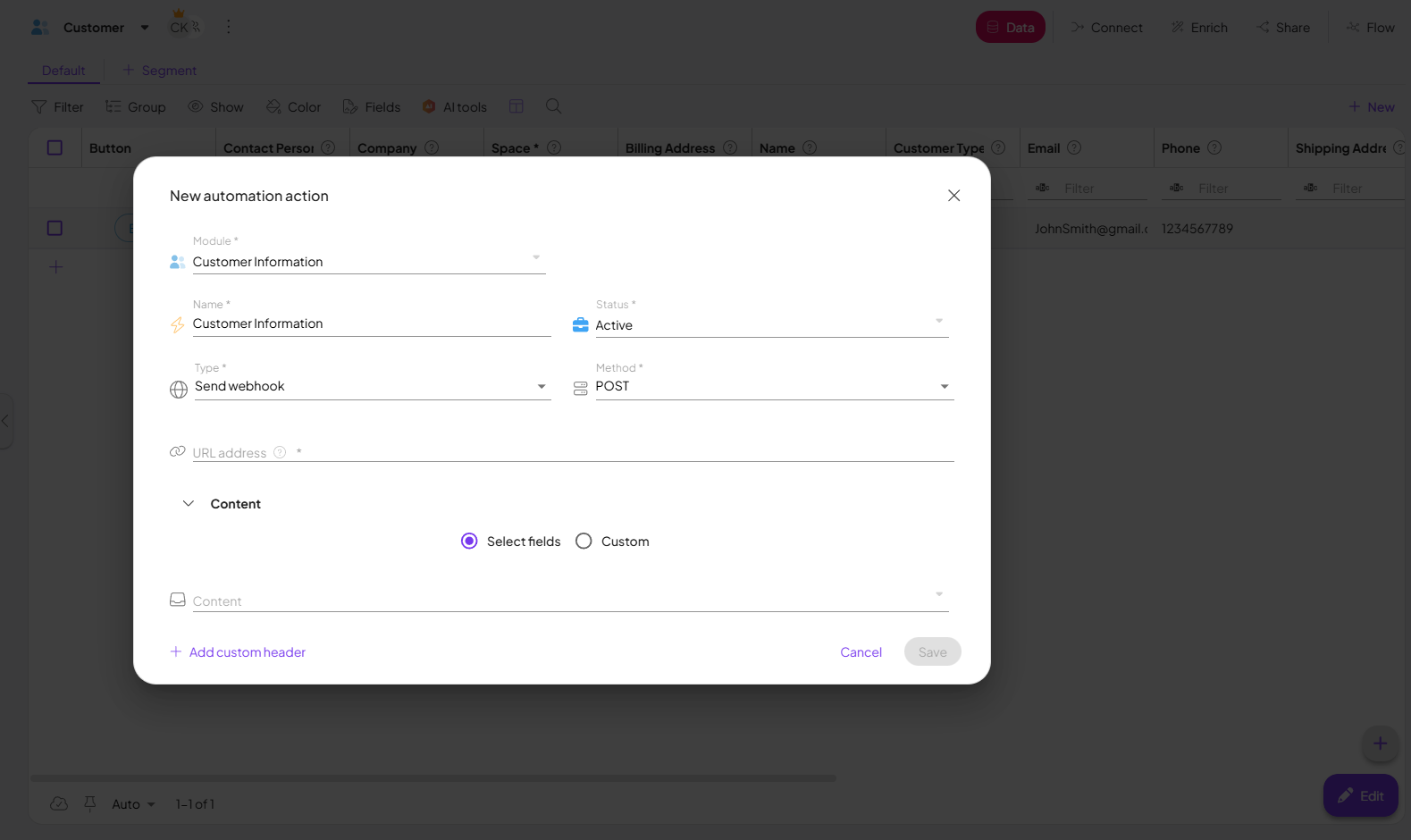Click the Cancel link in the dialog

861,652
